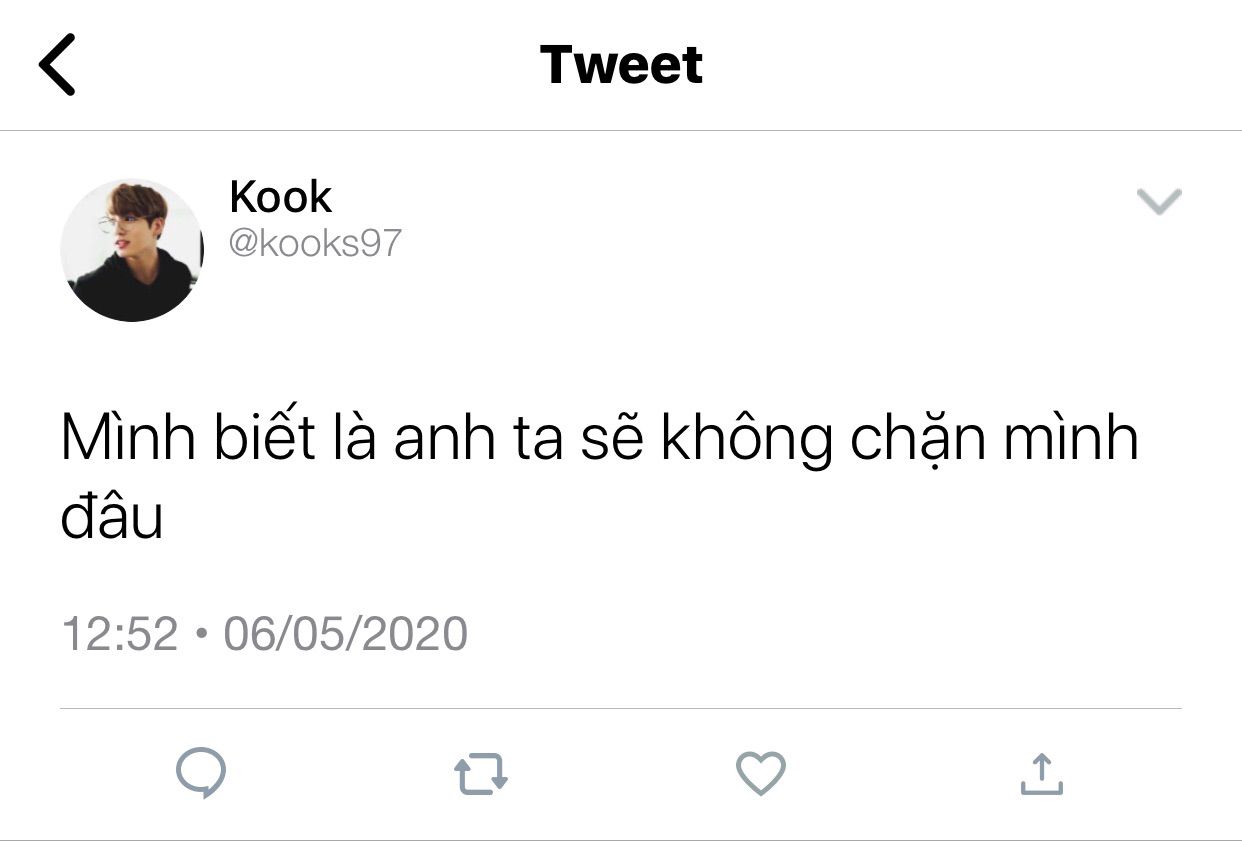The image size is (1242, 848).
Task: Tap the word không in the tweet
Action: coord(747,441)
